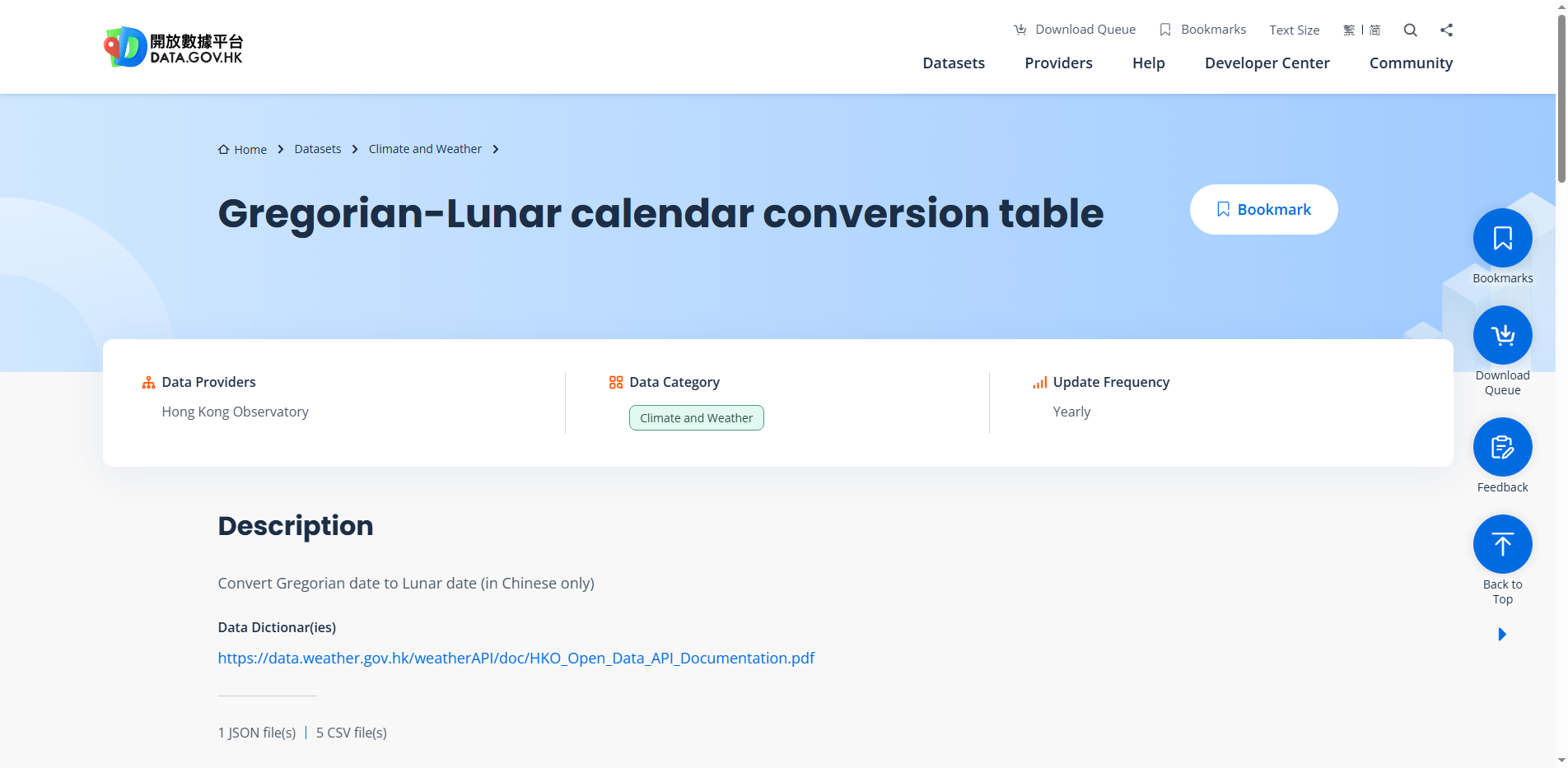Click the header Bookmarks ribbon icon
The image size is (1568, 768).
1165,30
